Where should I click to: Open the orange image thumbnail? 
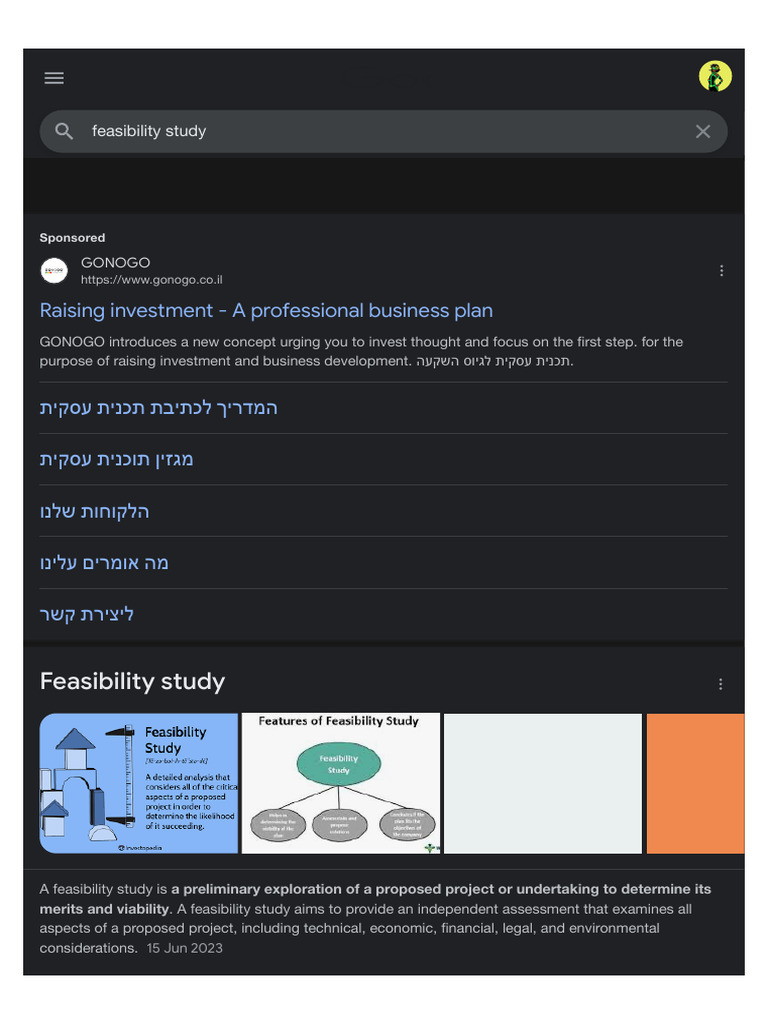point(695,783)
